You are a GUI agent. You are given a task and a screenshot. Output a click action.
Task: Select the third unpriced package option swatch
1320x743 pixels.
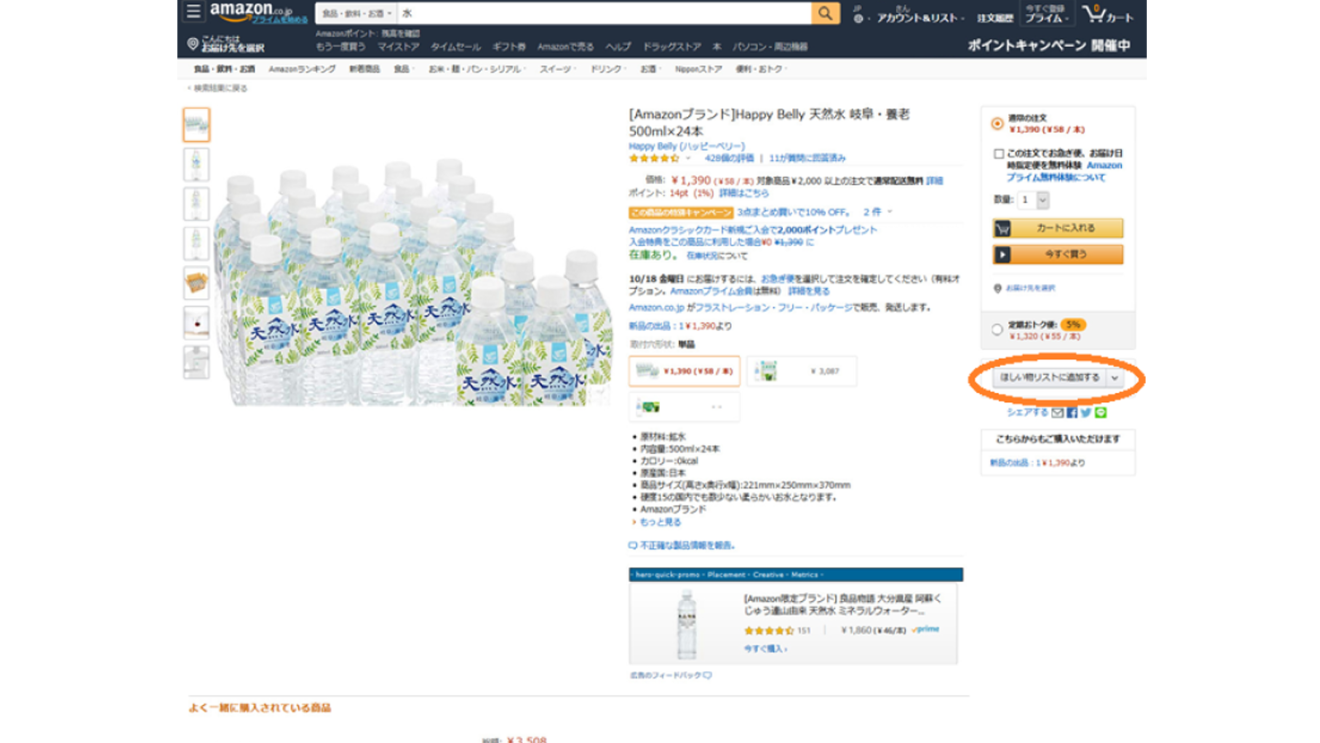(685, 407)
